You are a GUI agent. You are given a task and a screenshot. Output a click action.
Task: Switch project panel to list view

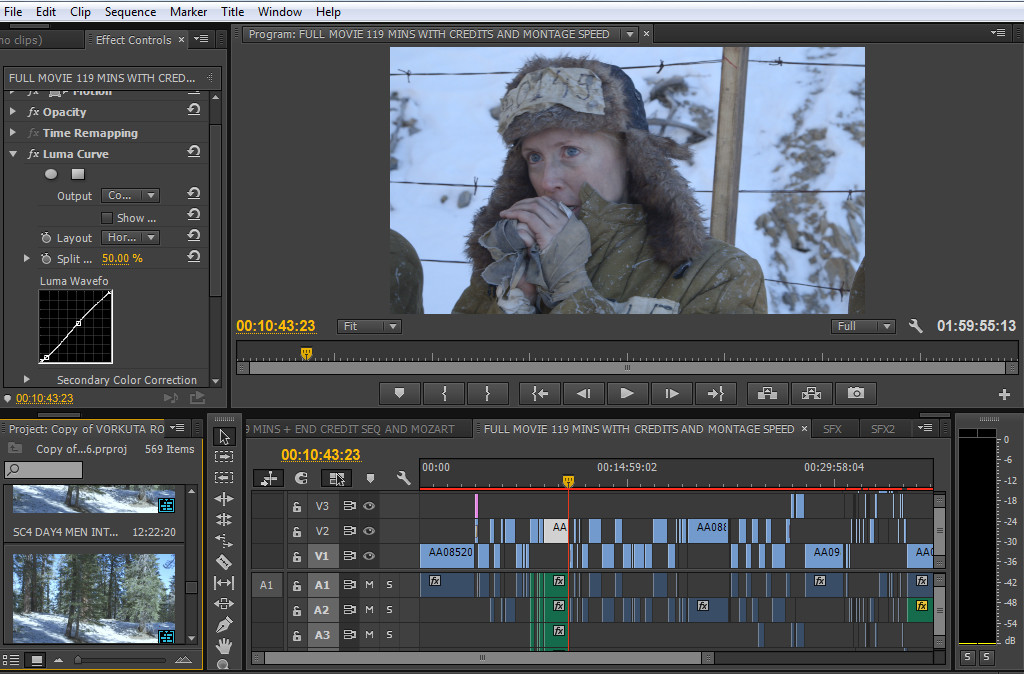11,660
